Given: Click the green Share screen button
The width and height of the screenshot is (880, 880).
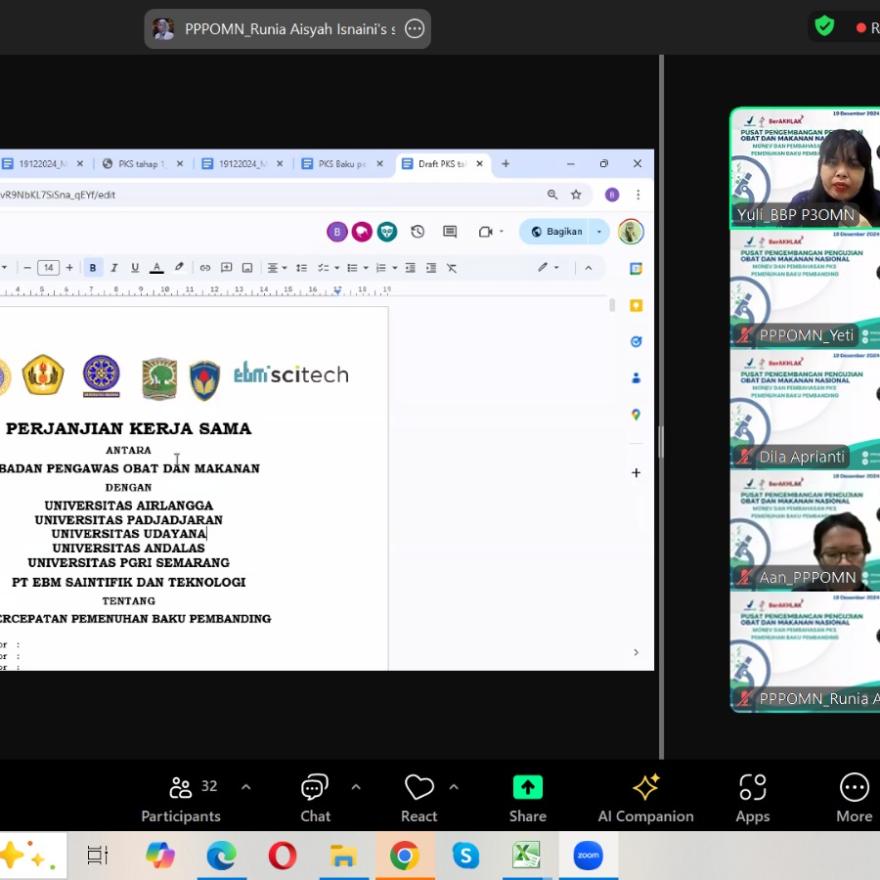Looking at the screenshot, I should click(527, 798).
